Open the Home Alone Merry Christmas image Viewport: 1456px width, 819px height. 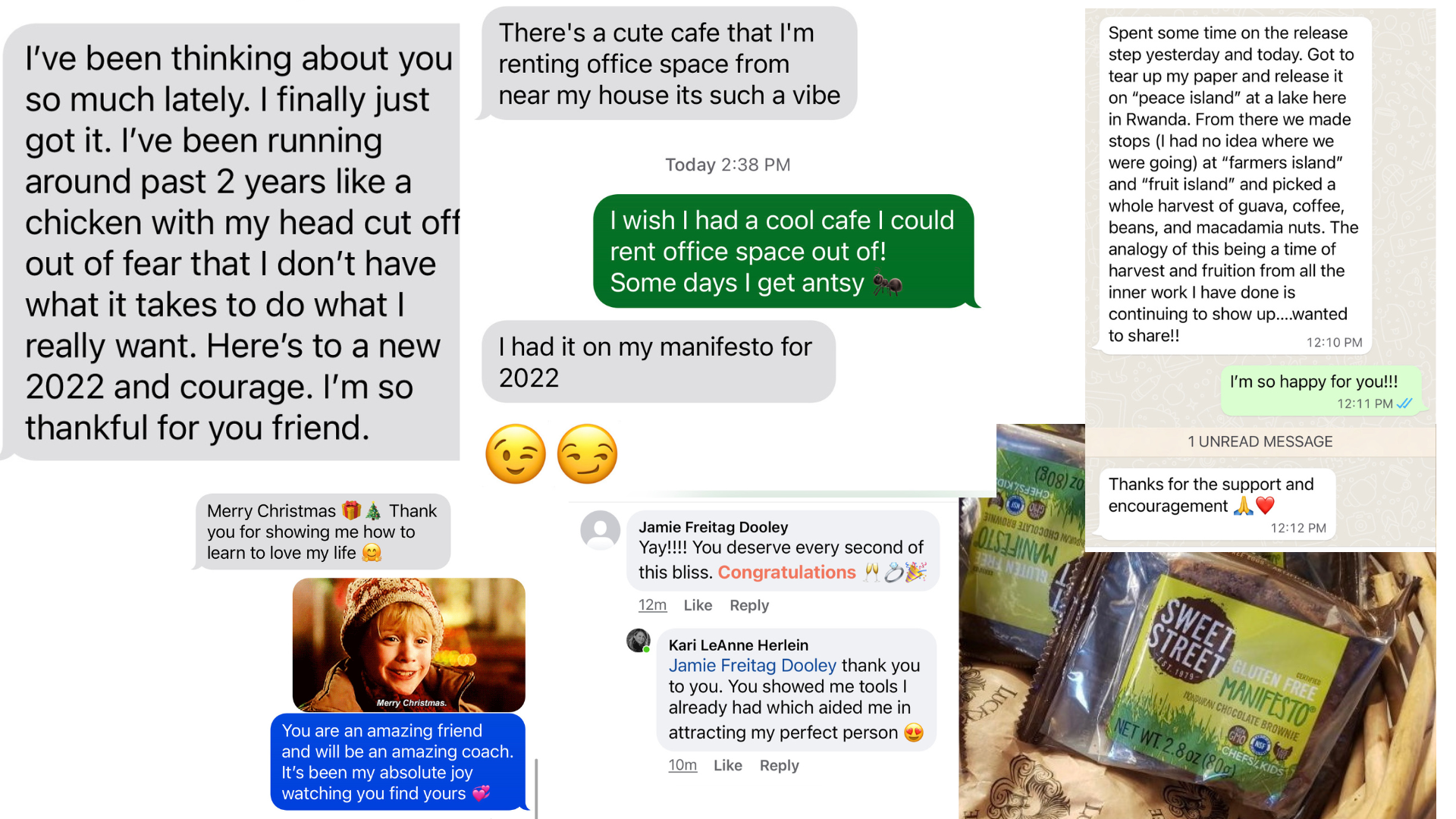click(x=409, y=645)
